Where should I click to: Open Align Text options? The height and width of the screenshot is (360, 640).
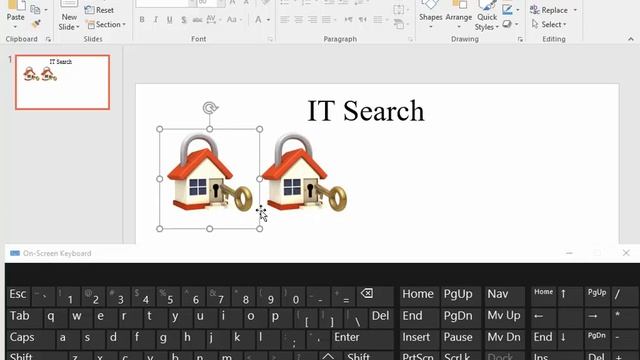point(400,10)
